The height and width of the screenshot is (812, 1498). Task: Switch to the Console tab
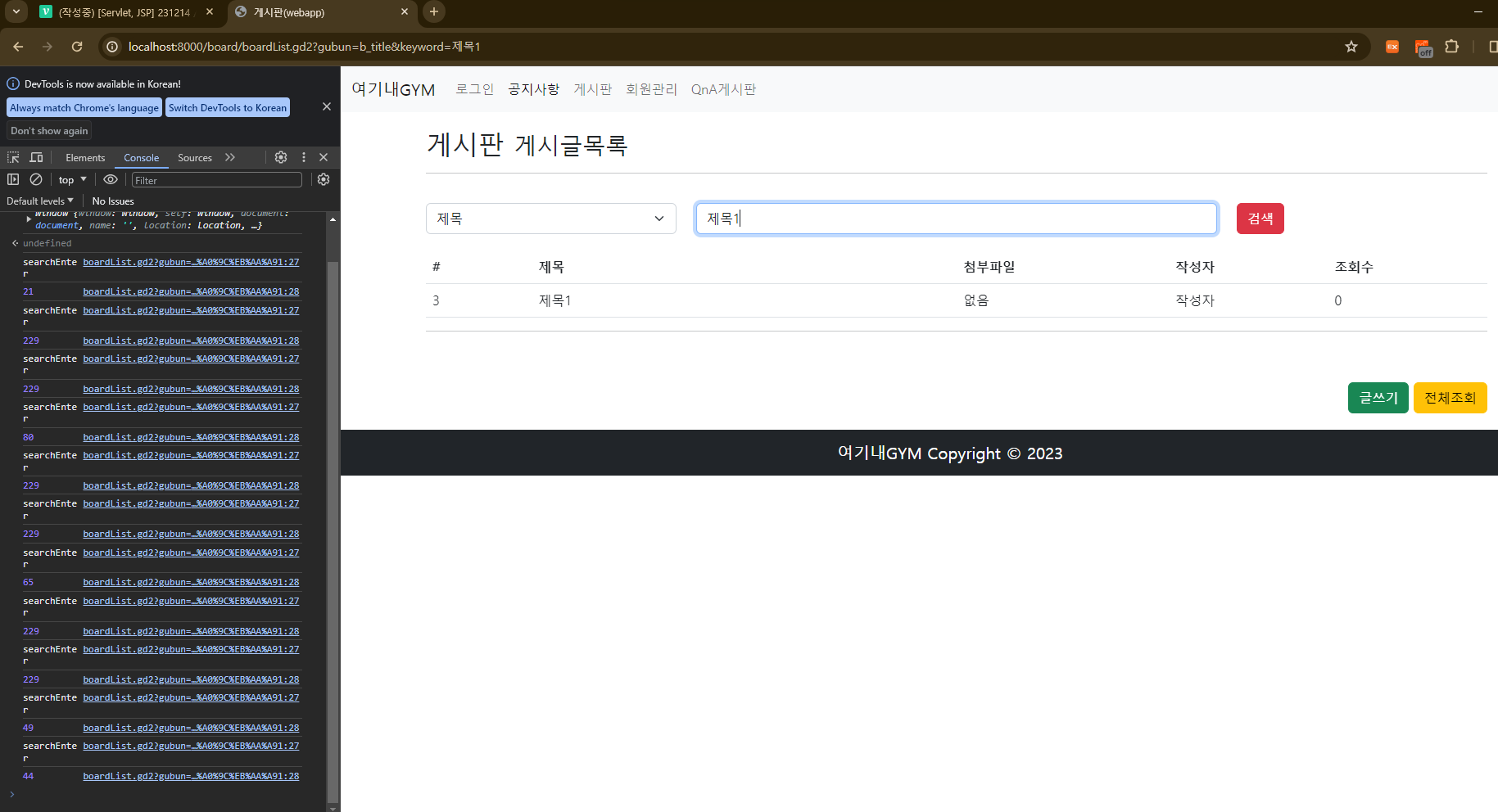[142, 158]
